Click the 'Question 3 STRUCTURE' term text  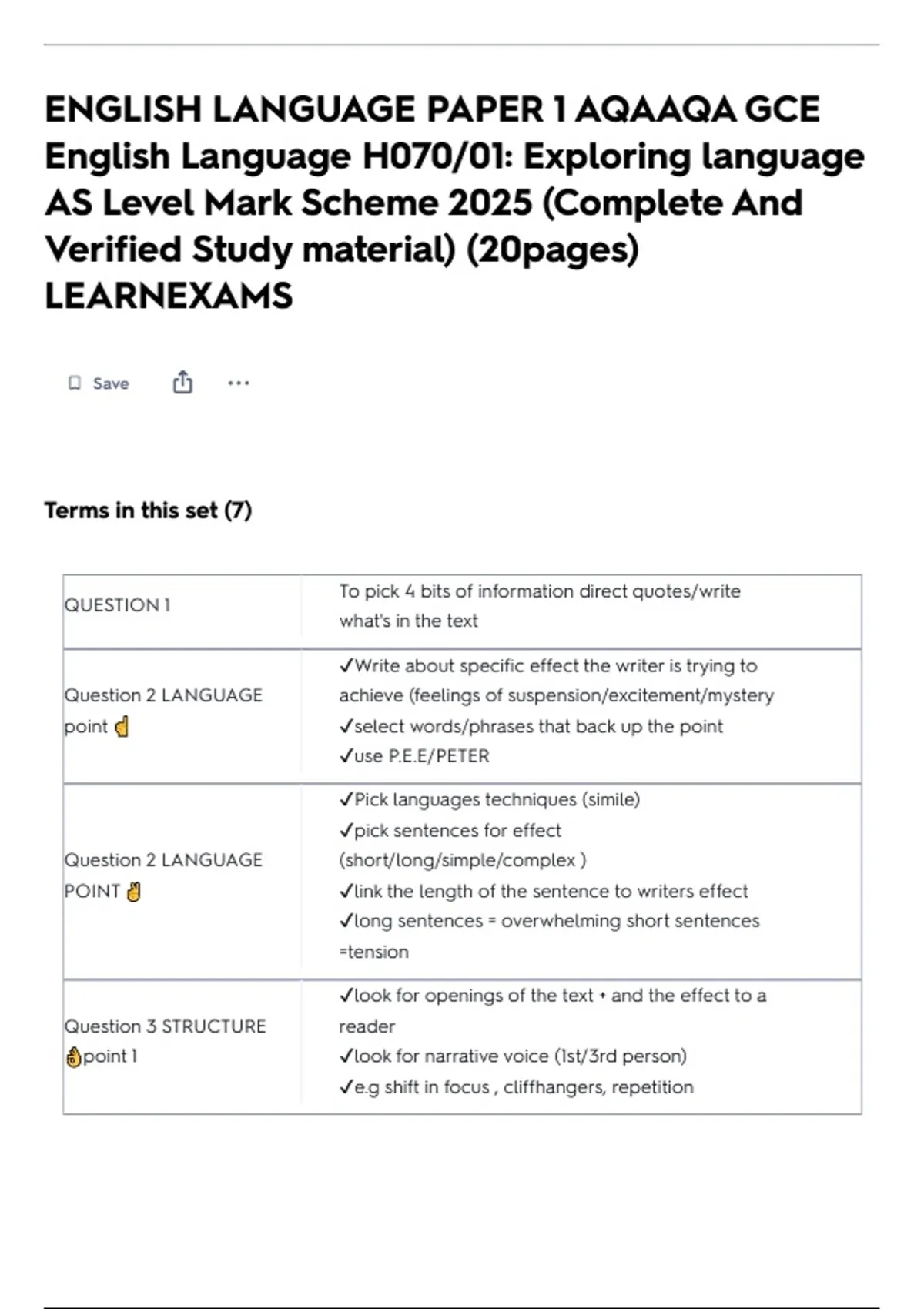point(165,1026)
